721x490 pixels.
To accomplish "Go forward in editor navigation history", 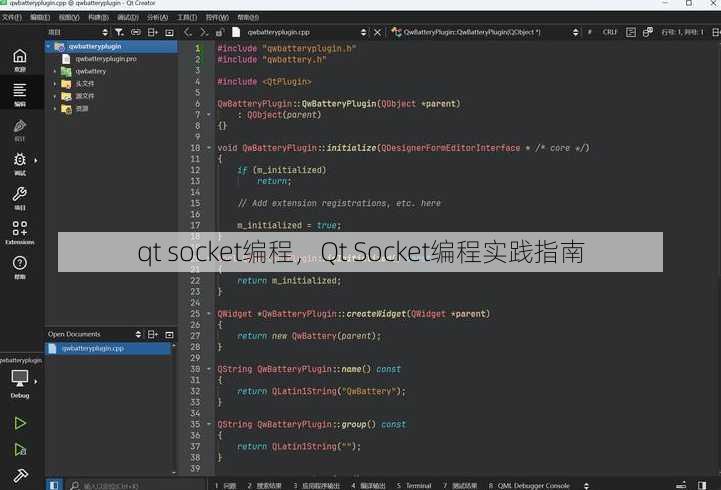I will [204, 32].
